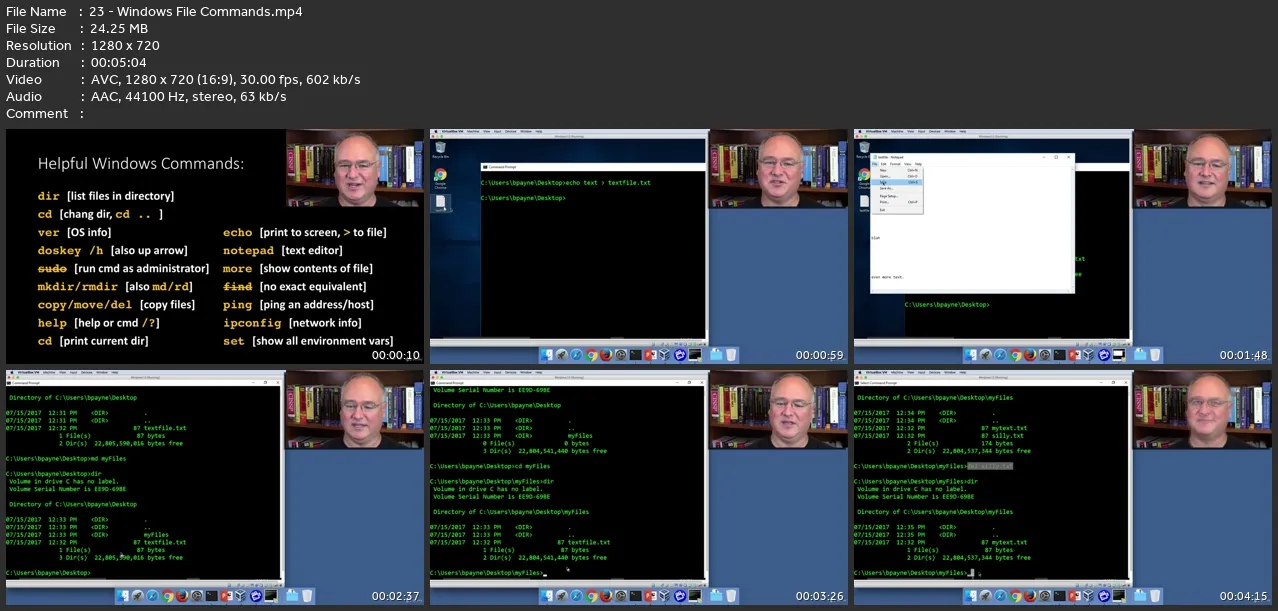
Task: Click the Trash dock icon in 00:01:48 frame
Action: [x=1155, y=354]
